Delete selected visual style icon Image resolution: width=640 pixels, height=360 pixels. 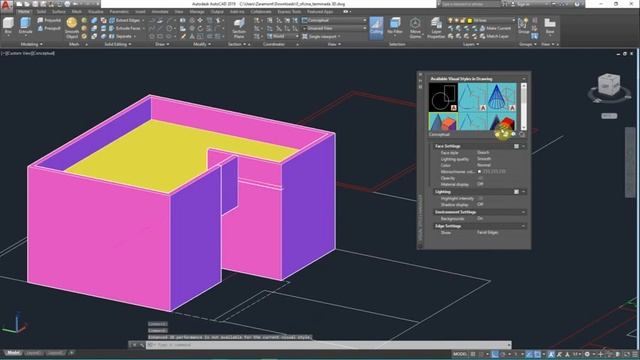pyautogui.click(x=522, y=134)
